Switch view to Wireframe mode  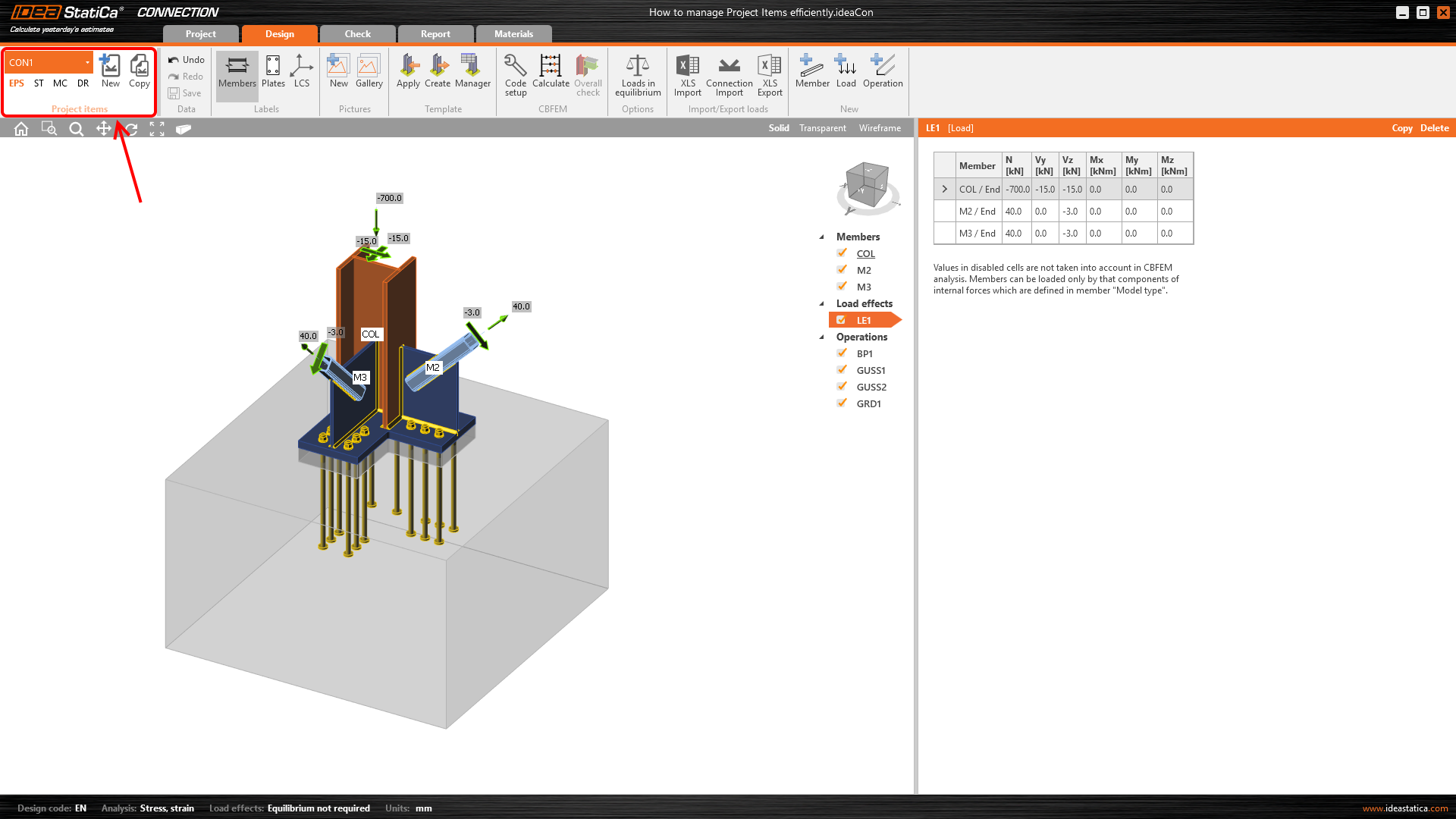880,128
